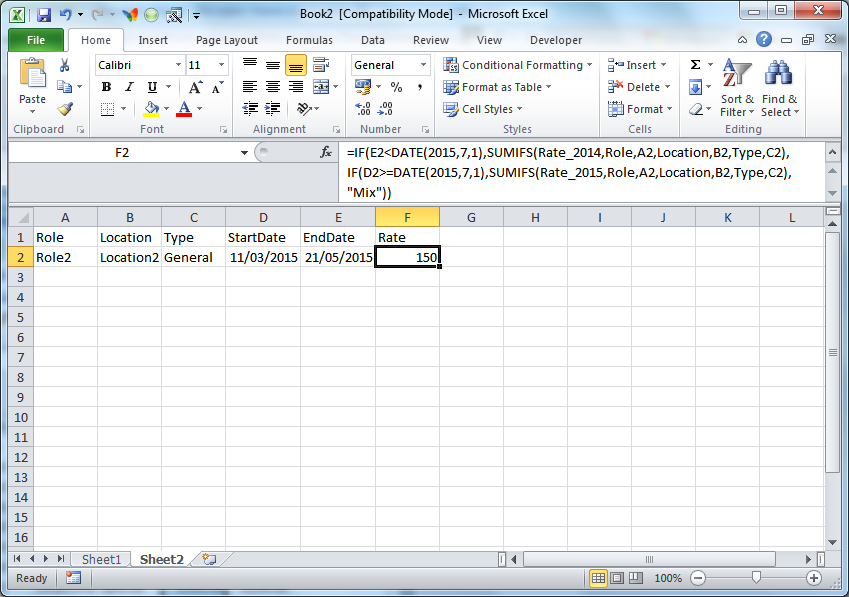Click the Insert Worksheet tab icon
The height and width of the screenshot is (597, 849).
(209, 559)
